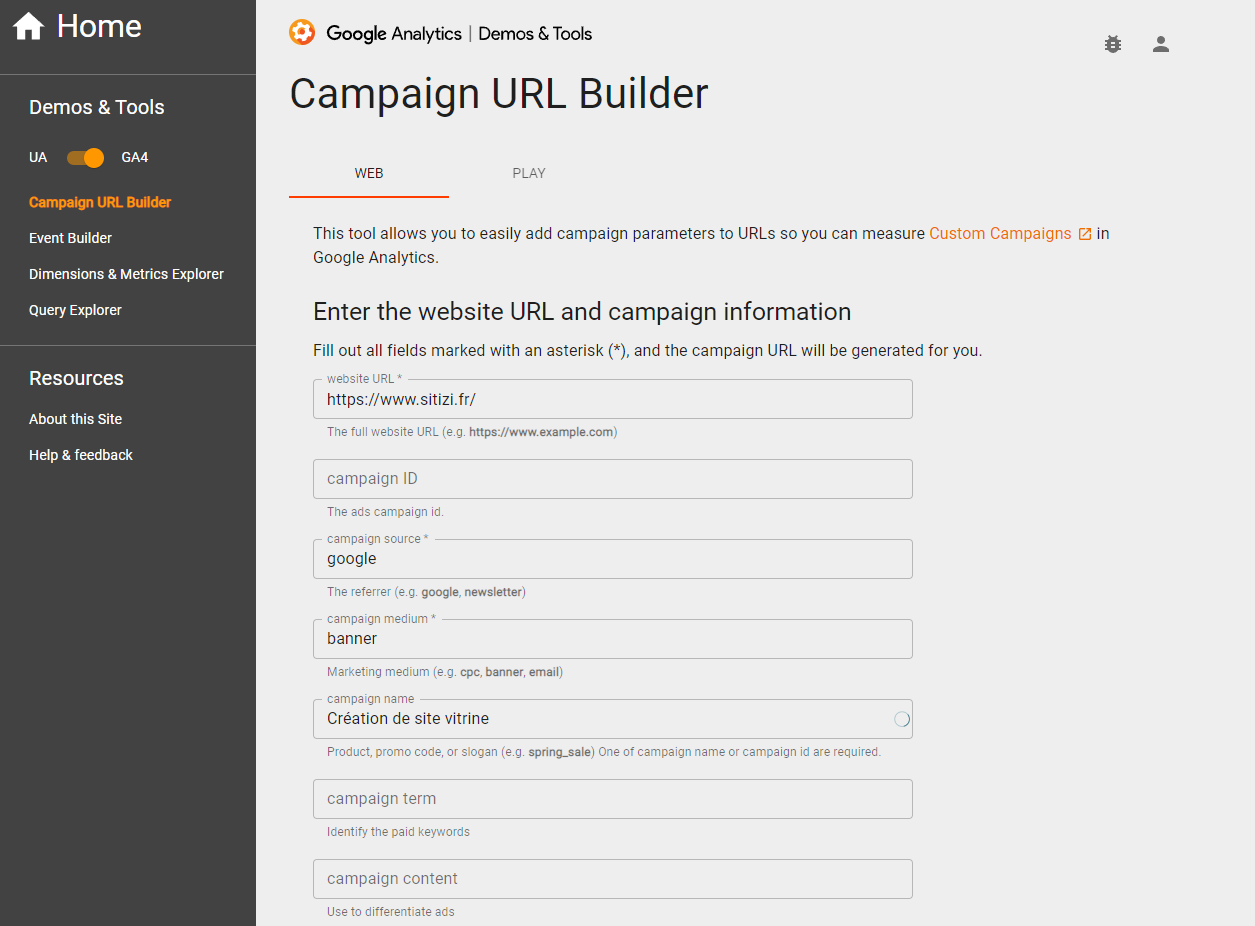
Task: Select the GA4 label on the toggle
Action: pos(133,157)
